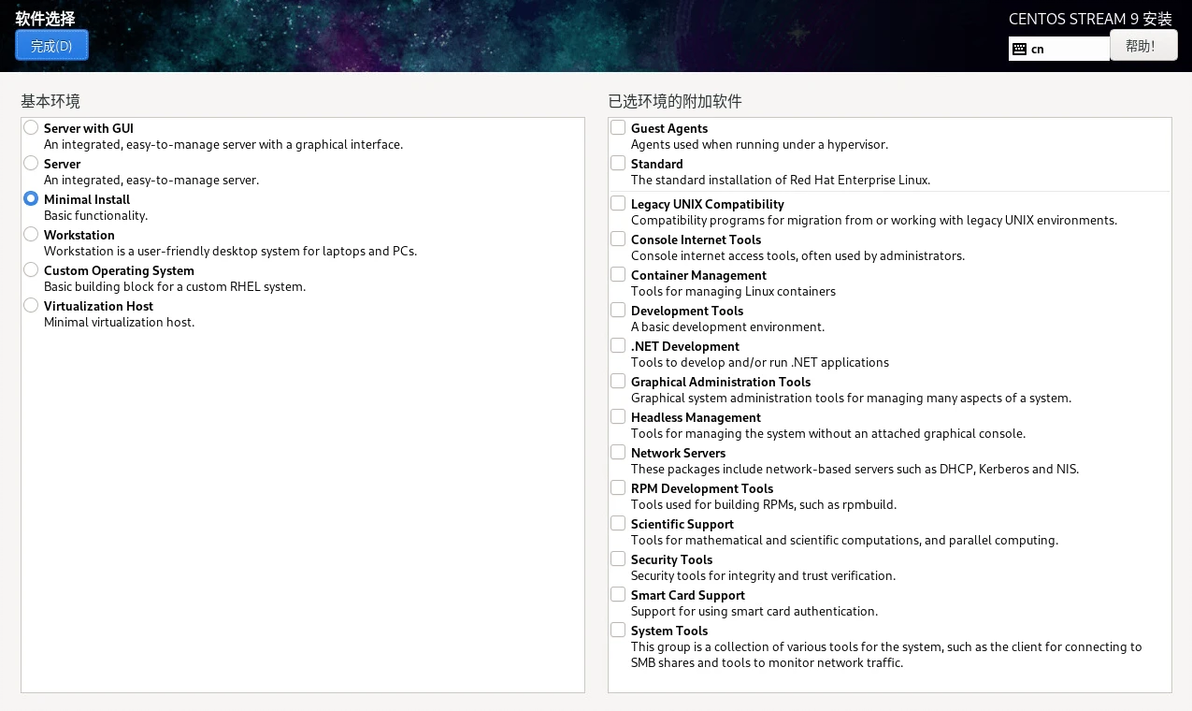Screen dimensions: 1192x711
Task: Enable the Guest Agents checkbox
Action: 618,128
